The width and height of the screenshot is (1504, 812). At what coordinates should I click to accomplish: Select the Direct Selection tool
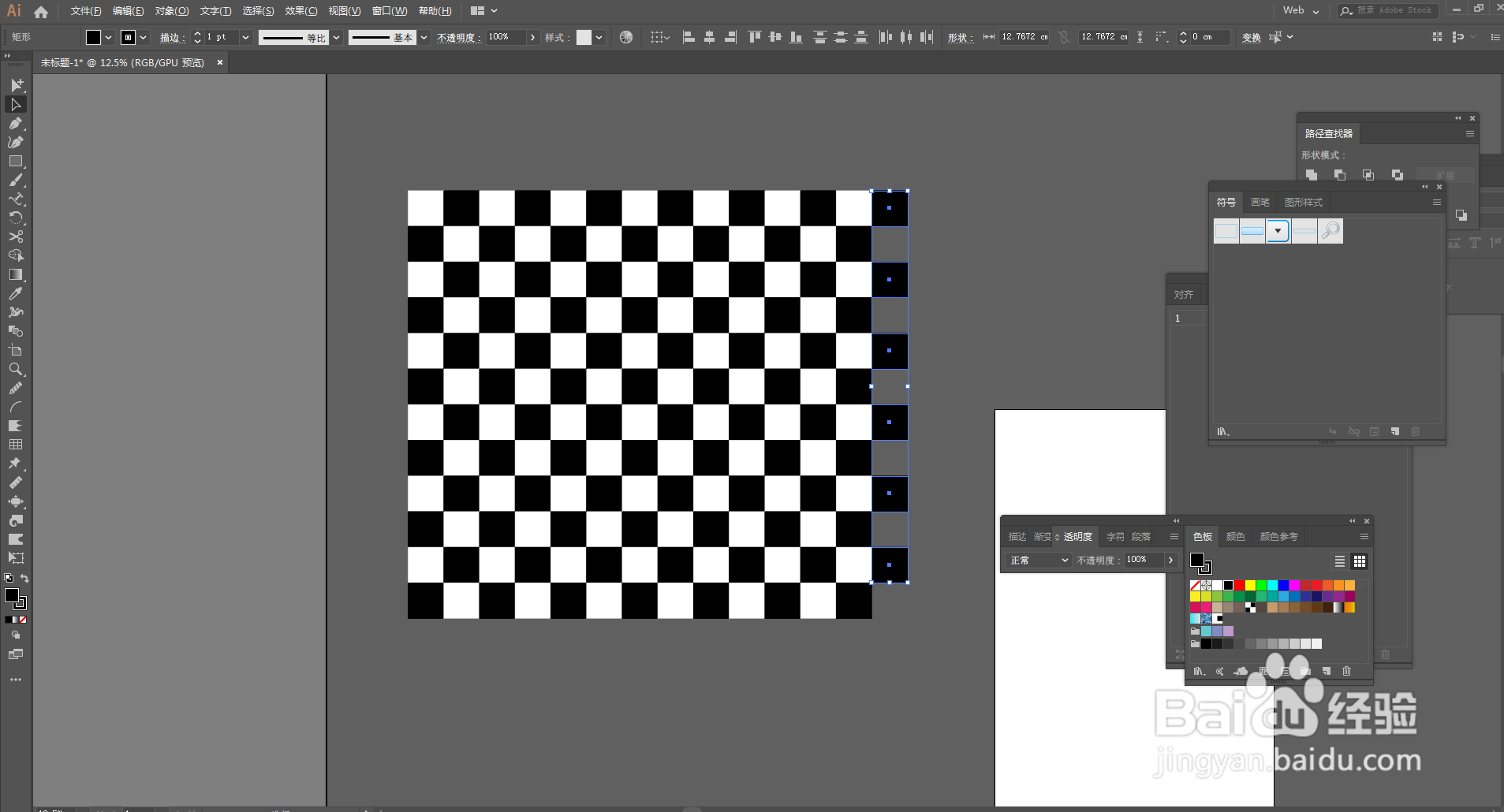point(16,104)
